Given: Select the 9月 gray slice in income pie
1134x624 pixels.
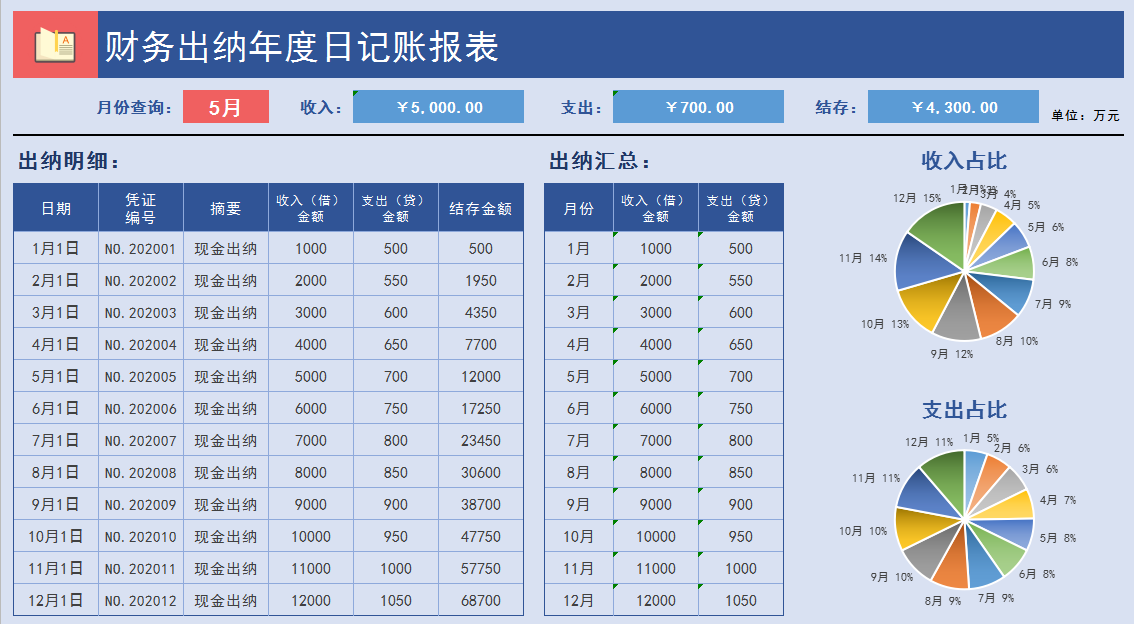Looking at the screenshot, I should point(956,315).
